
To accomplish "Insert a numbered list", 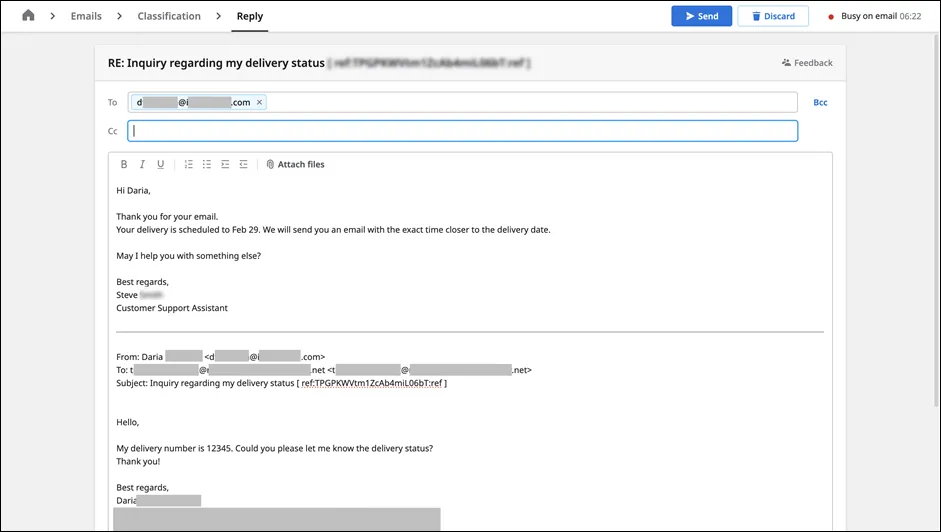I will click(x=188, y=164).
